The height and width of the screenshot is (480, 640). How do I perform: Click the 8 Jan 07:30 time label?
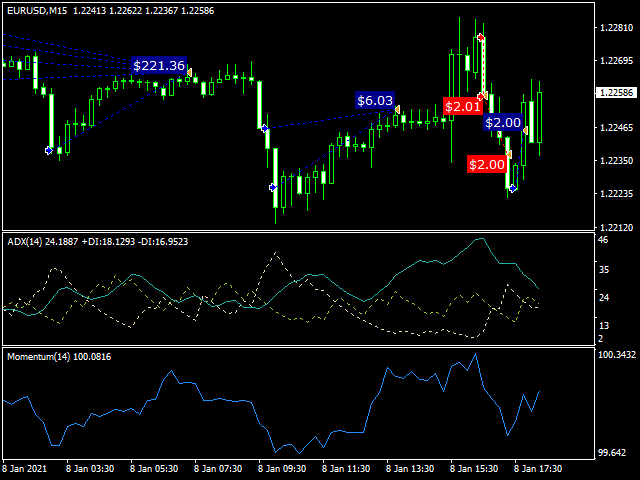click(x=218, y=469)
